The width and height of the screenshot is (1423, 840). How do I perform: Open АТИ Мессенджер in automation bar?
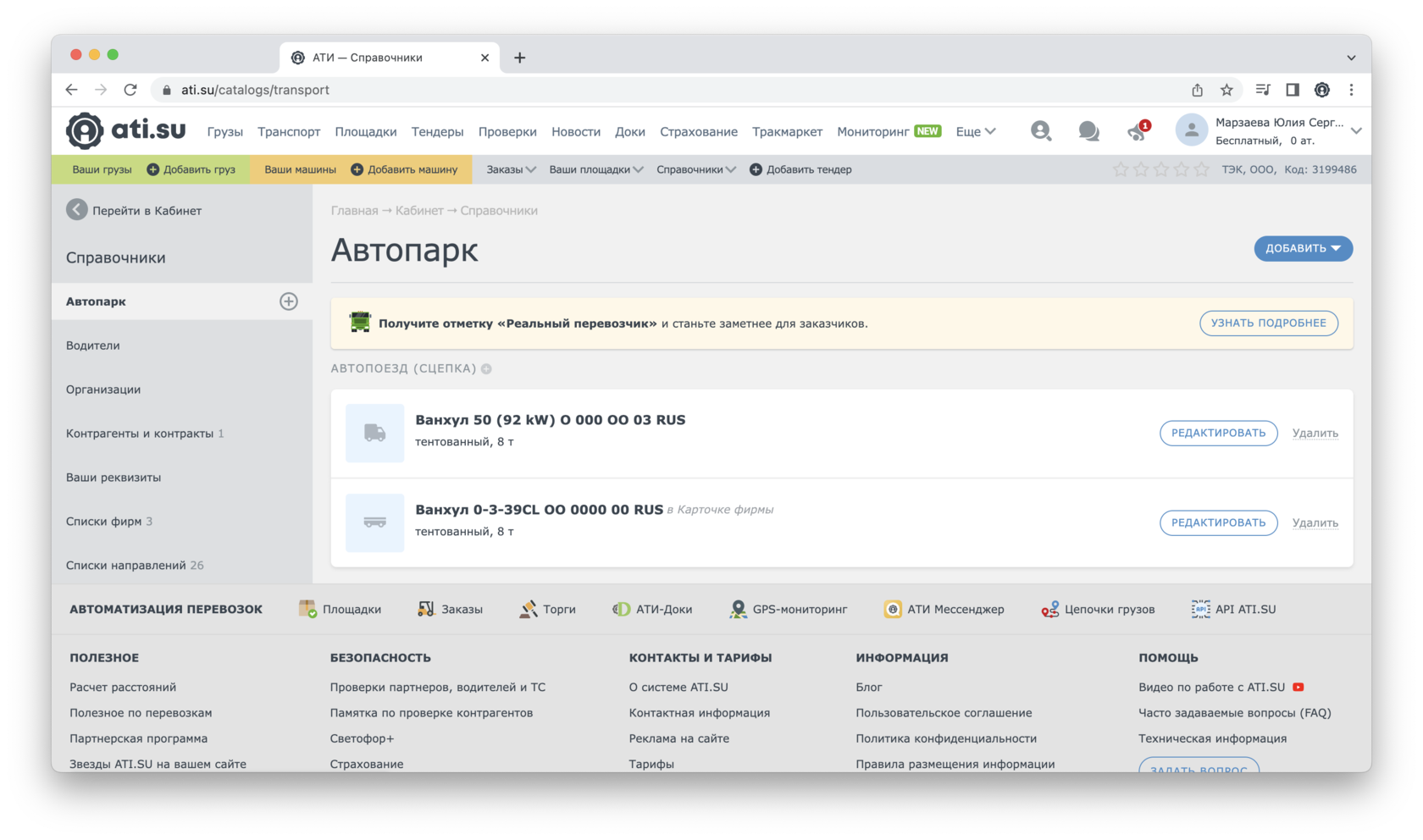click(x=944, y=609)
